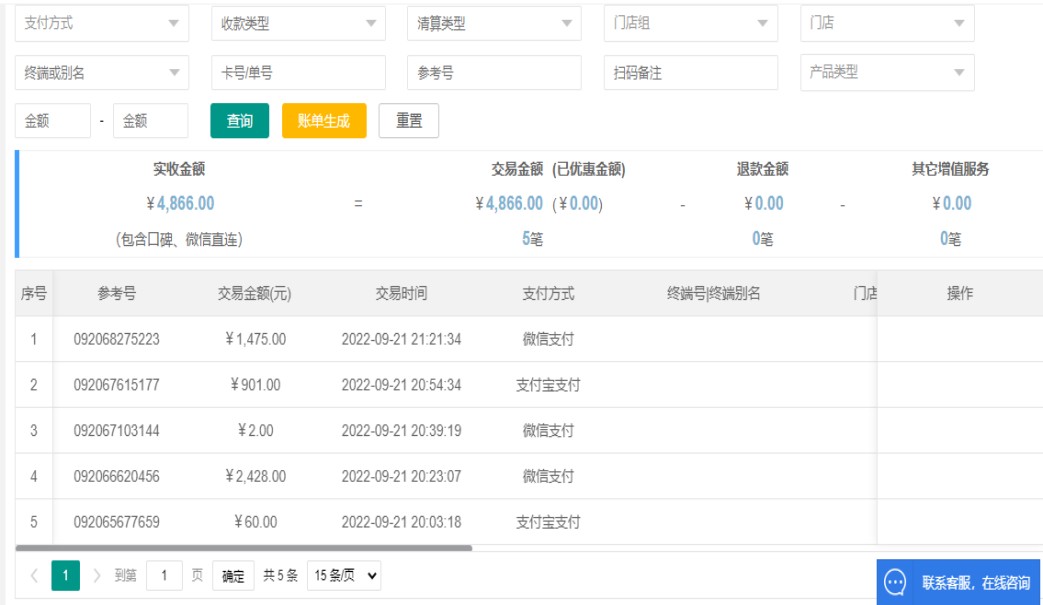The height and width of the screenshot is (605, 1043).
Task: Click the previous page arrow icon
Action: tap(34, 575)
